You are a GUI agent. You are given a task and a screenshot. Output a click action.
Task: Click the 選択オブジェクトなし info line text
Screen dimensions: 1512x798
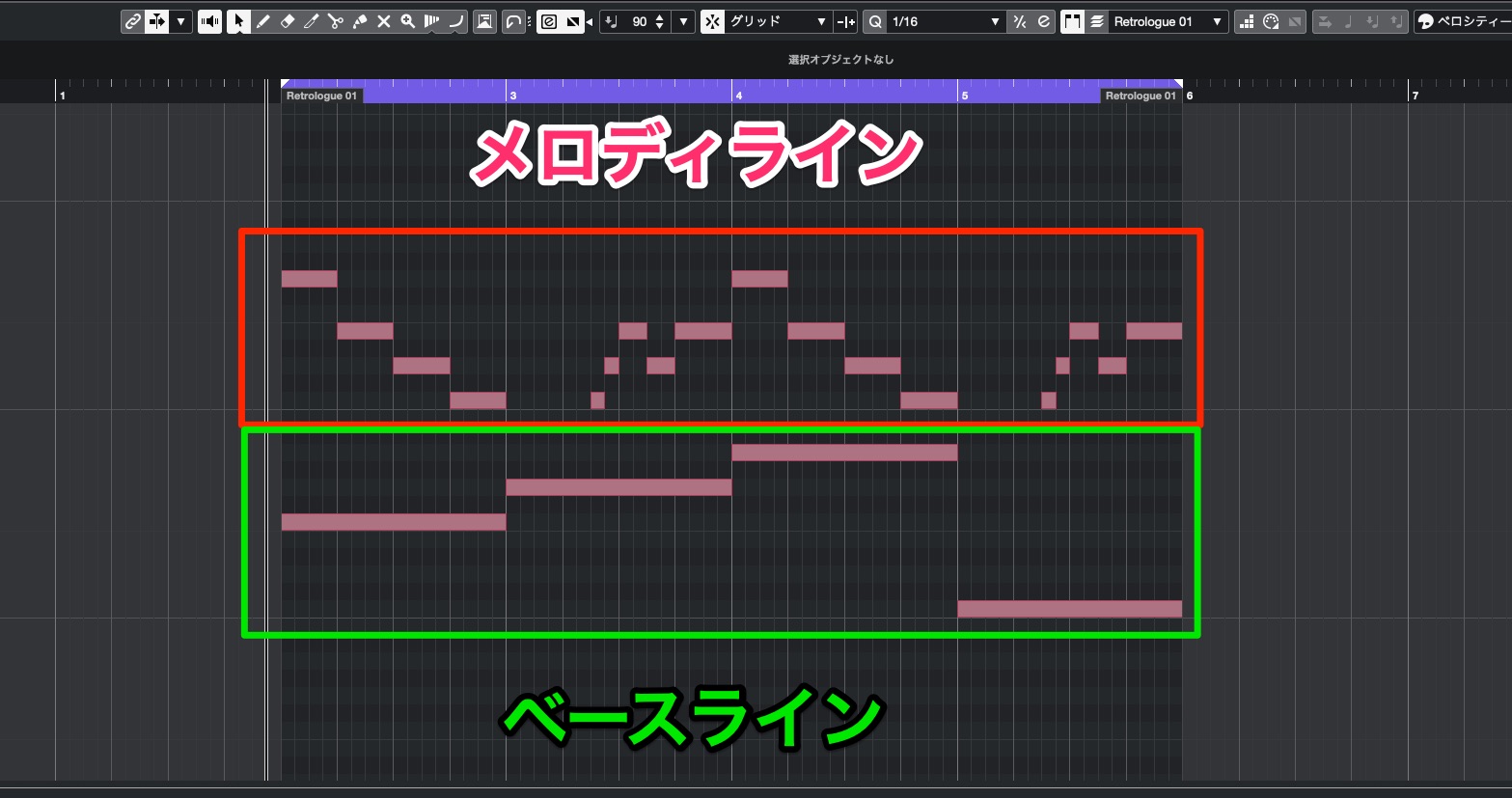point(840,60)
